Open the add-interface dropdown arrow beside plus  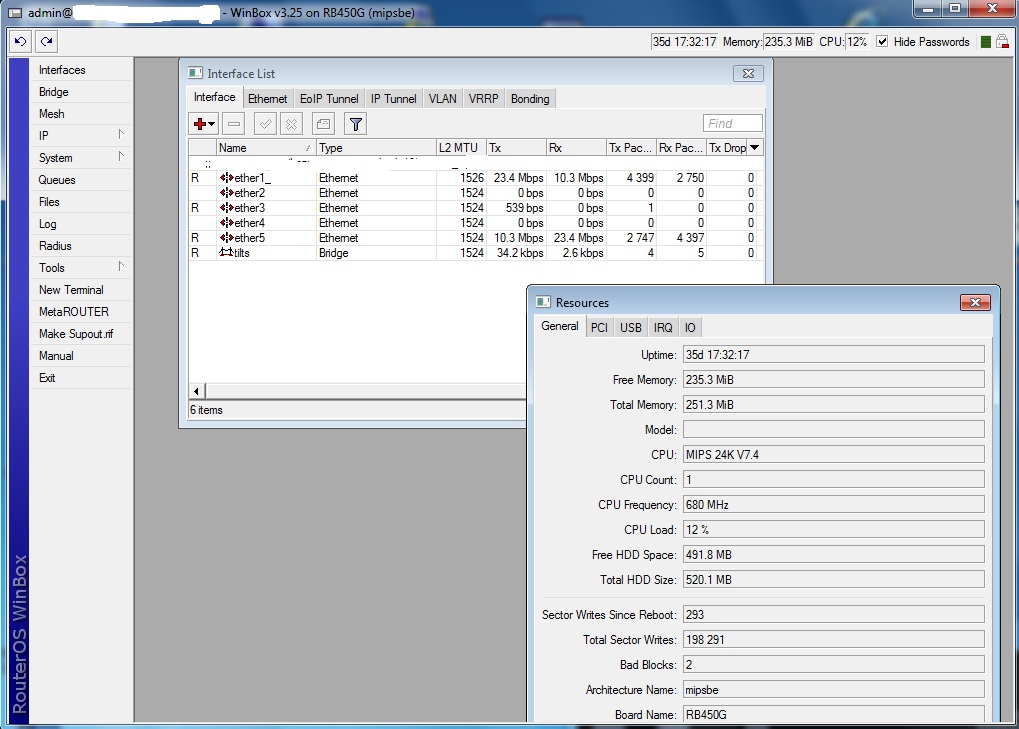[212, 124]
